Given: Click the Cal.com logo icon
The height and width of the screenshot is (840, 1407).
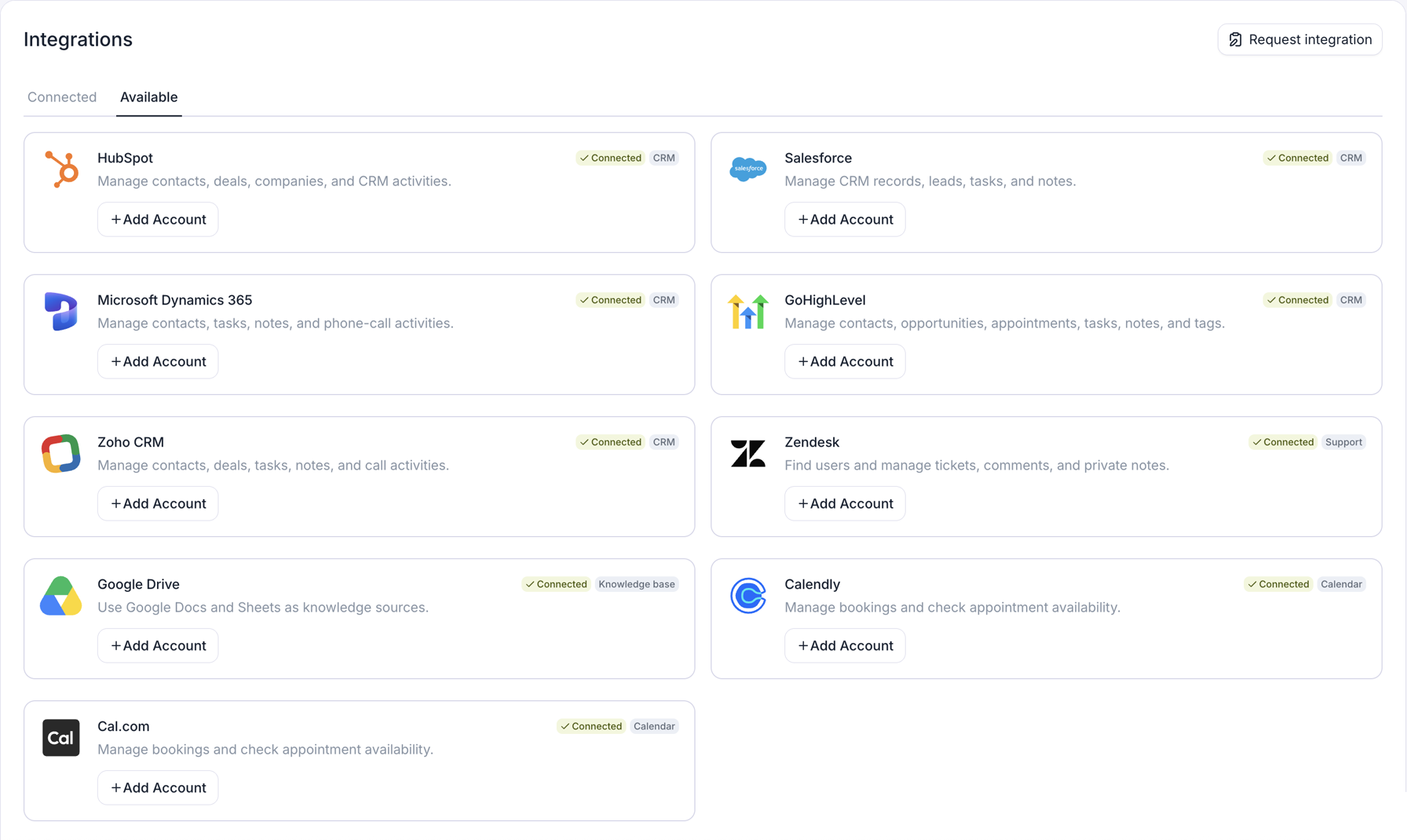Looking at the screenshot, I should click(x=61, y=738).
